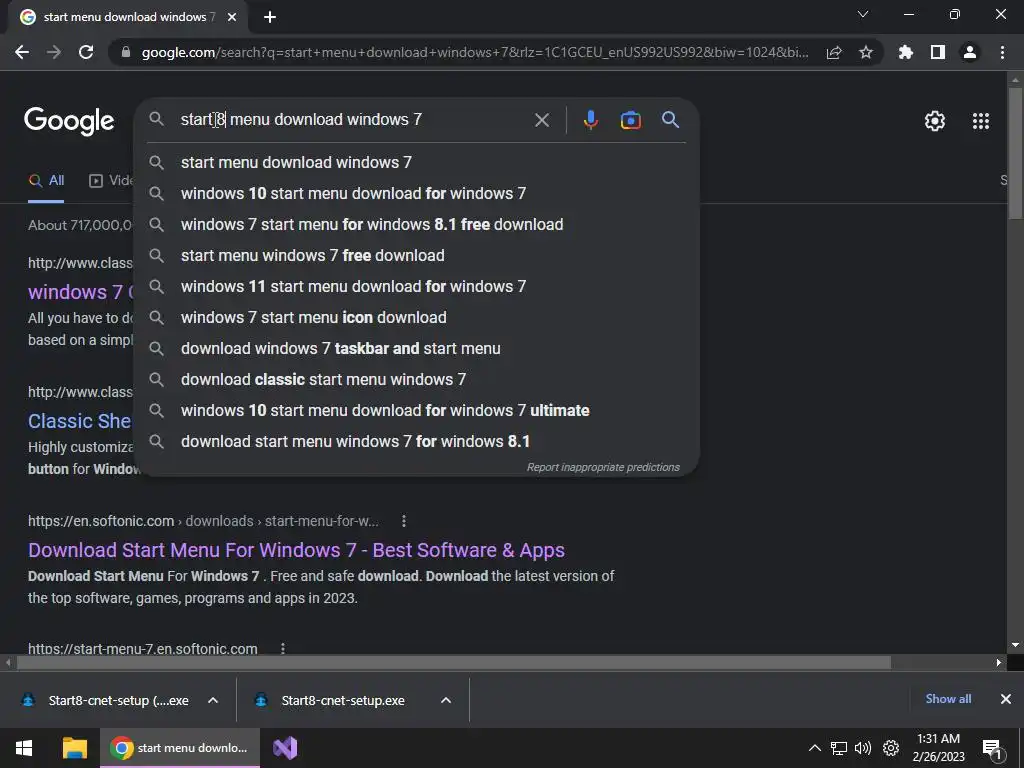
Task: Pick 'windows 10 start menu download for windows 7'
Action: (x=417, y=193)
